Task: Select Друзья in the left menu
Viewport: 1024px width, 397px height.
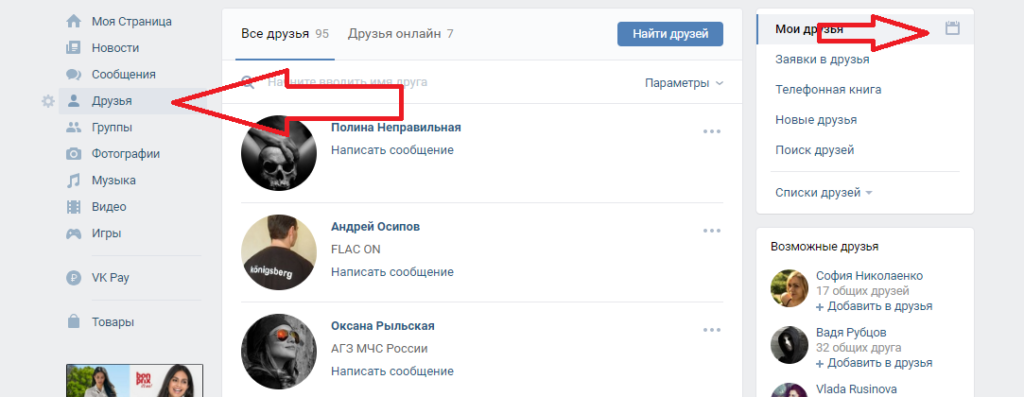Action: [x=112, y=101]
